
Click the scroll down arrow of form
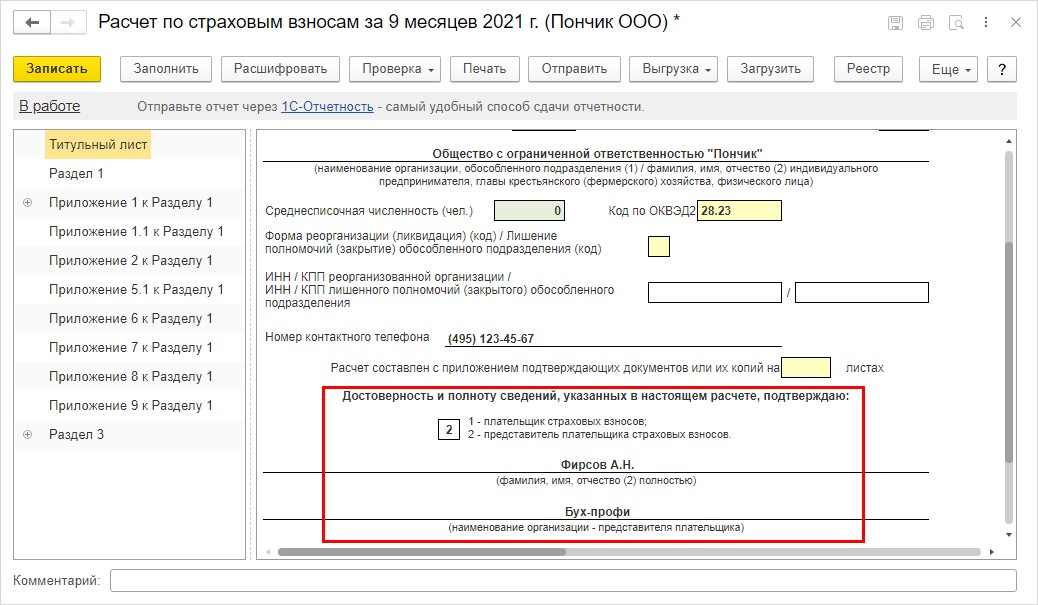[x=1009, y=535]
